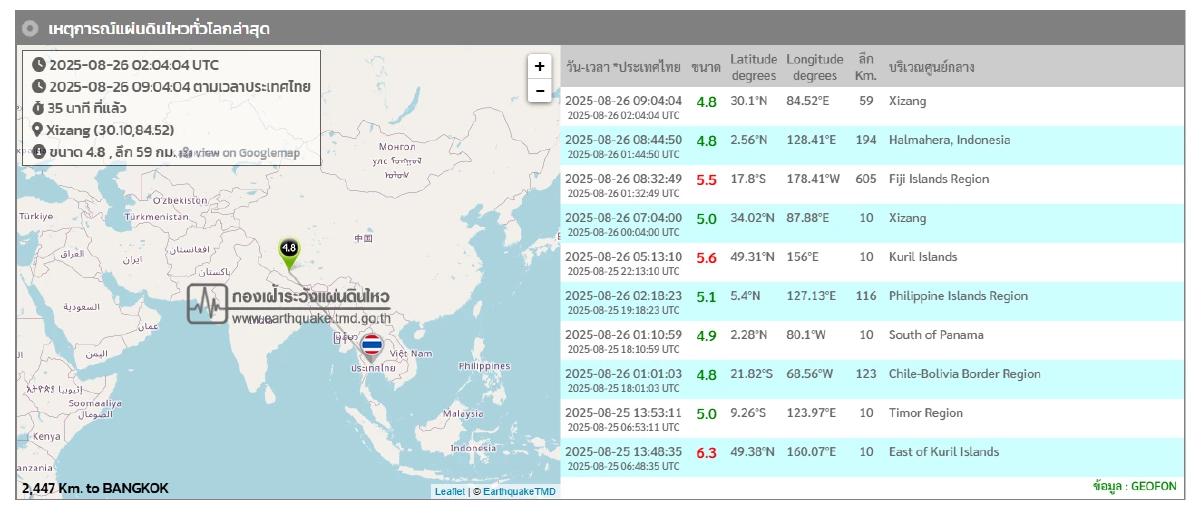Click the Latitude degrees column header
The height and width of the screenshot is (514, 1200).
(754, 67)
